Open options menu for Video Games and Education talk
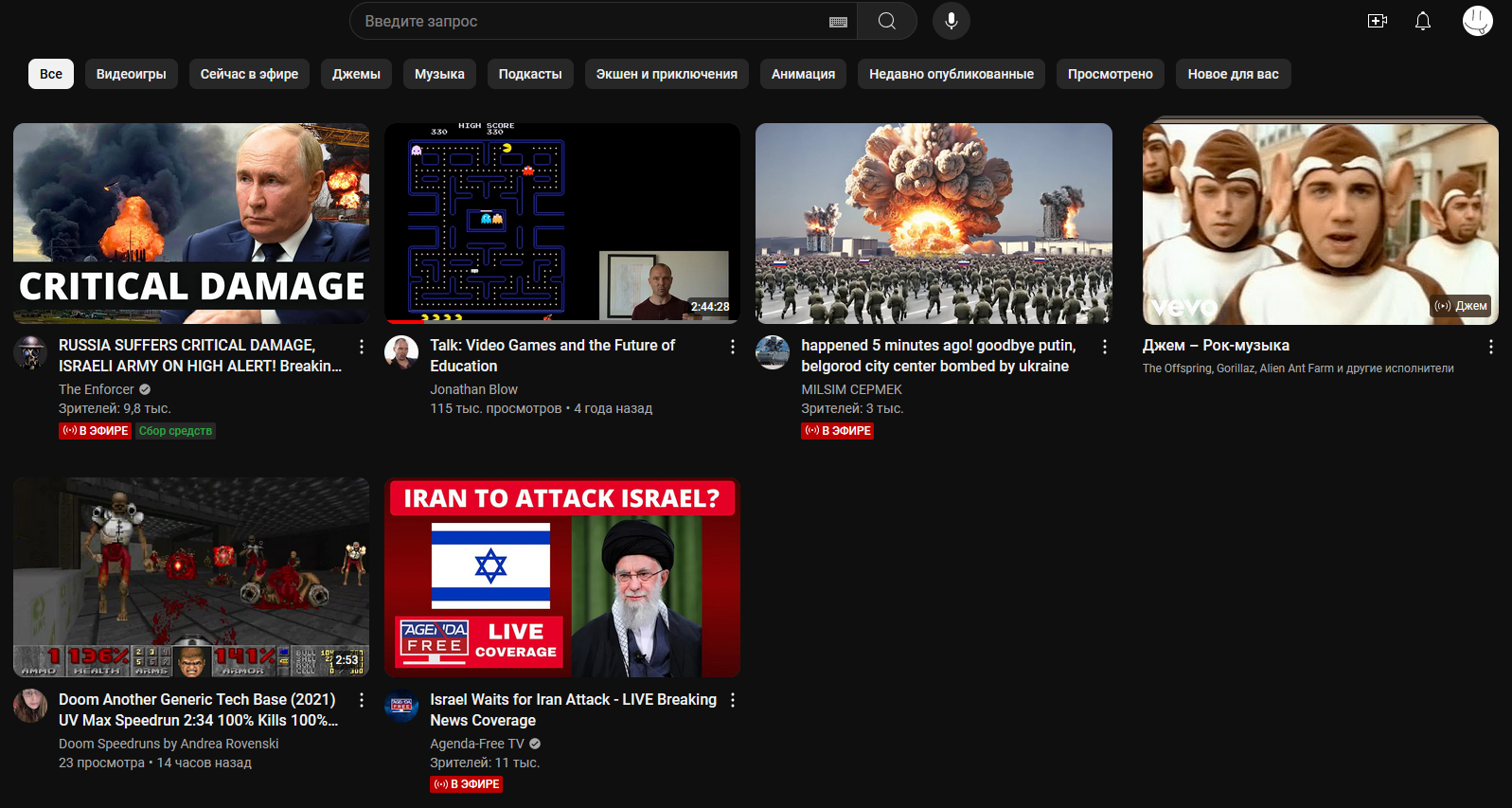1512x808 pixels. [x=733, y=347]
